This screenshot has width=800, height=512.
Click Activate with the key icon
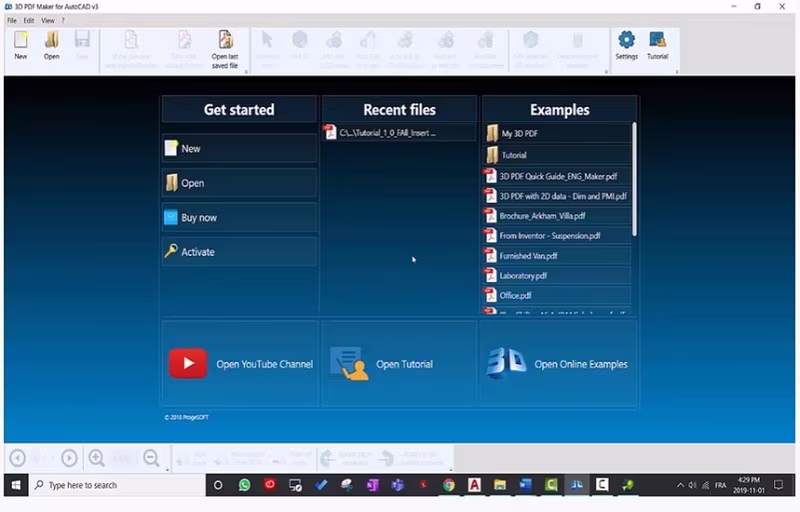click(x=239, y=251)
